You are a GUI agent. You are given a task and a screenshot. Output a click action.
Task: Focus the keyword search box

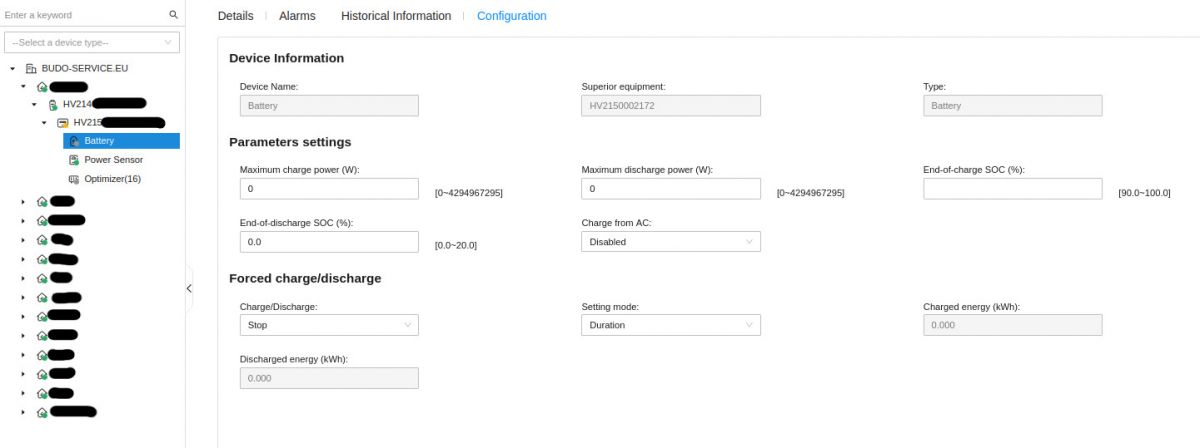[84, 15]
